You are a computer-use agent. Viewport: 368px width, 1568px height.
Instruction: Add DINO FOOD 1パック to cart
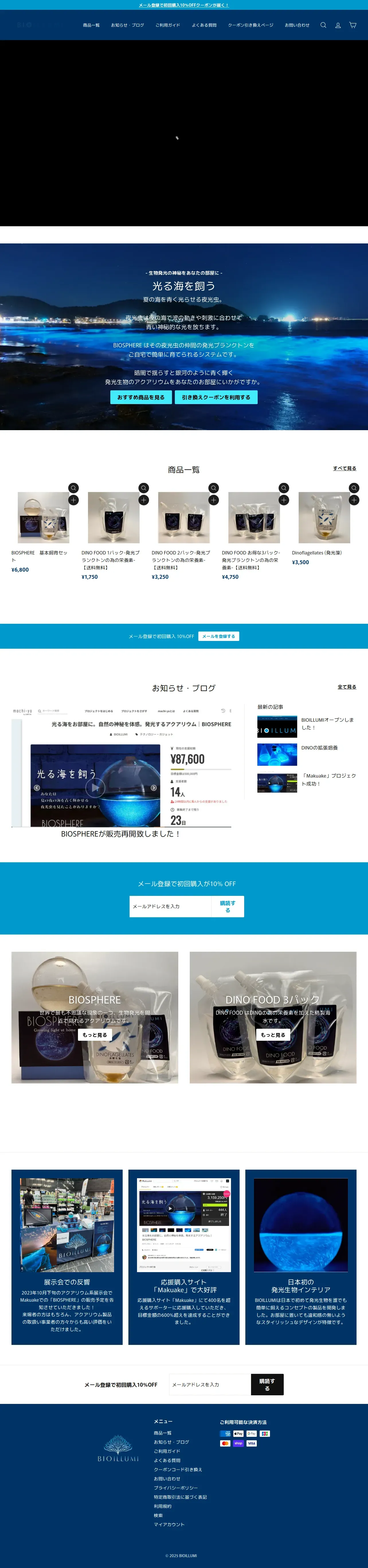click(144, 500)
